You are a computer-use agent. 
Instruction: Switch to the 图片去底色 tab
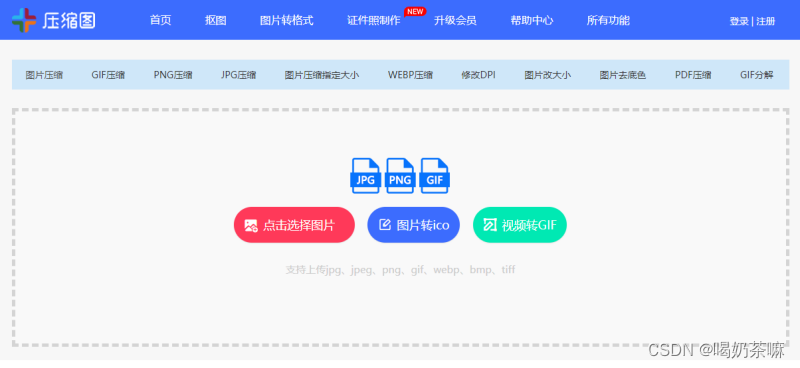622,75
